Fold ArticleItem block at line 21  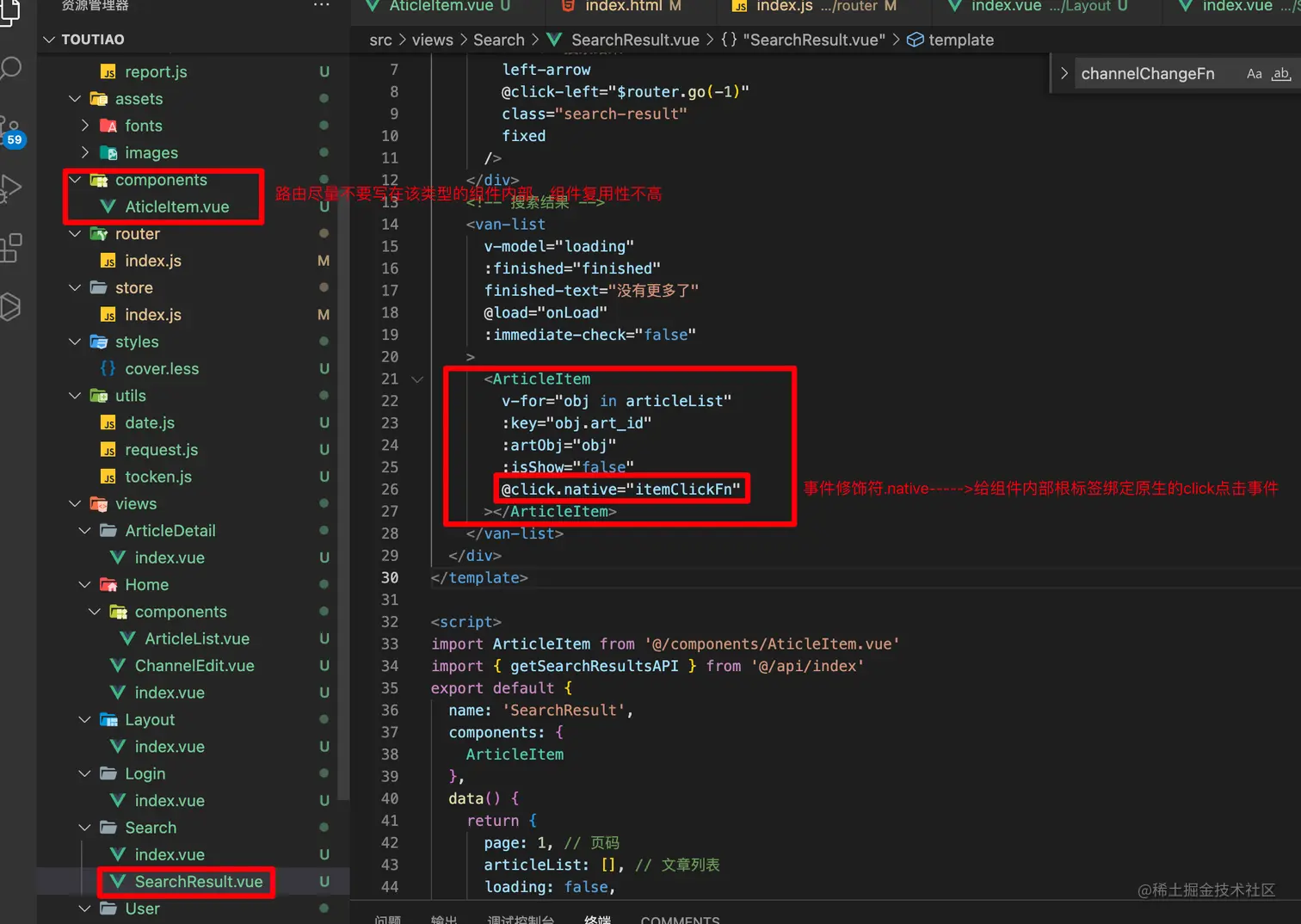(417, 379)
